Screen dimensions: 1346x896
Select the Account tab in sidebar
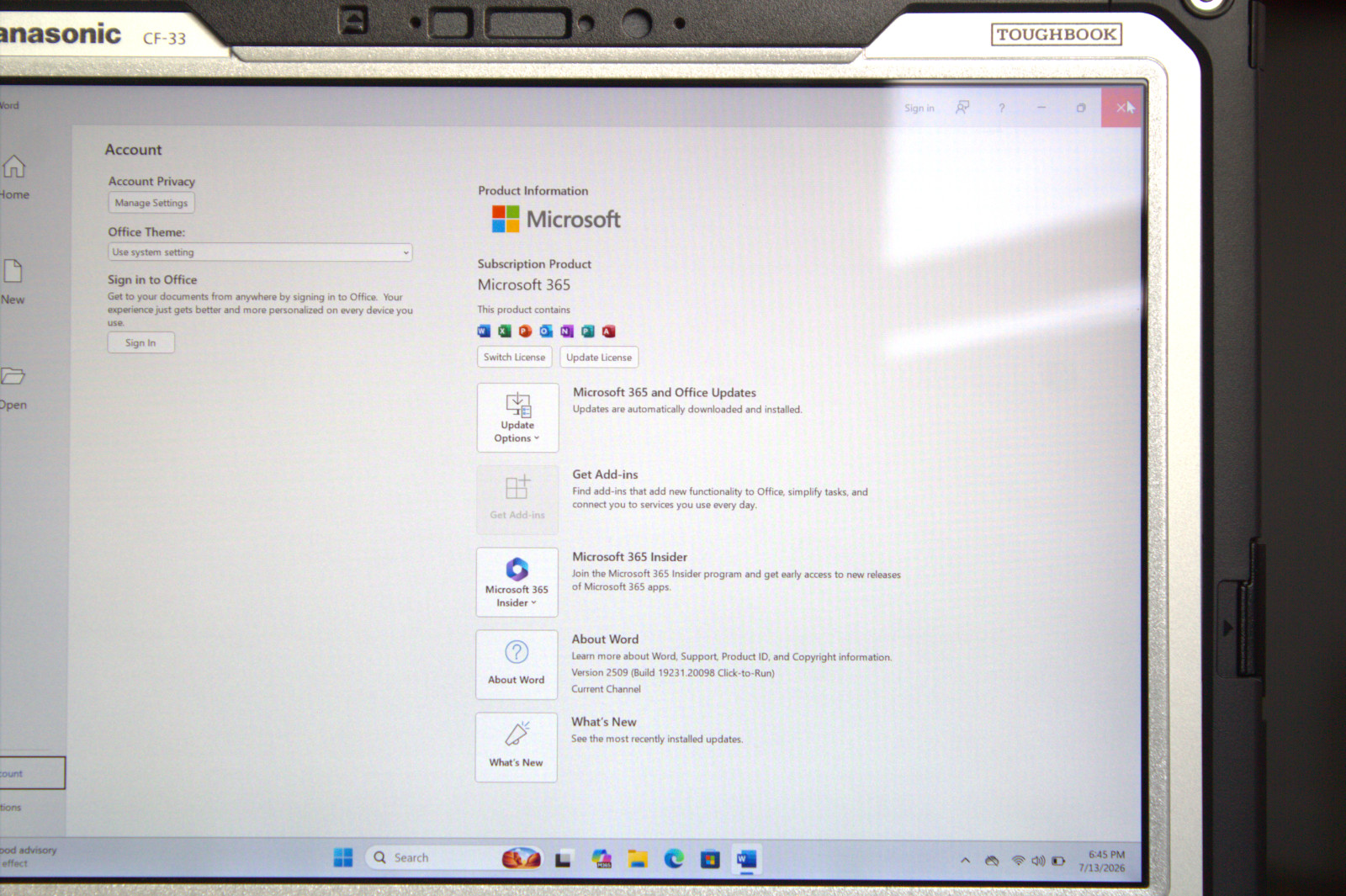click(32, 773)
